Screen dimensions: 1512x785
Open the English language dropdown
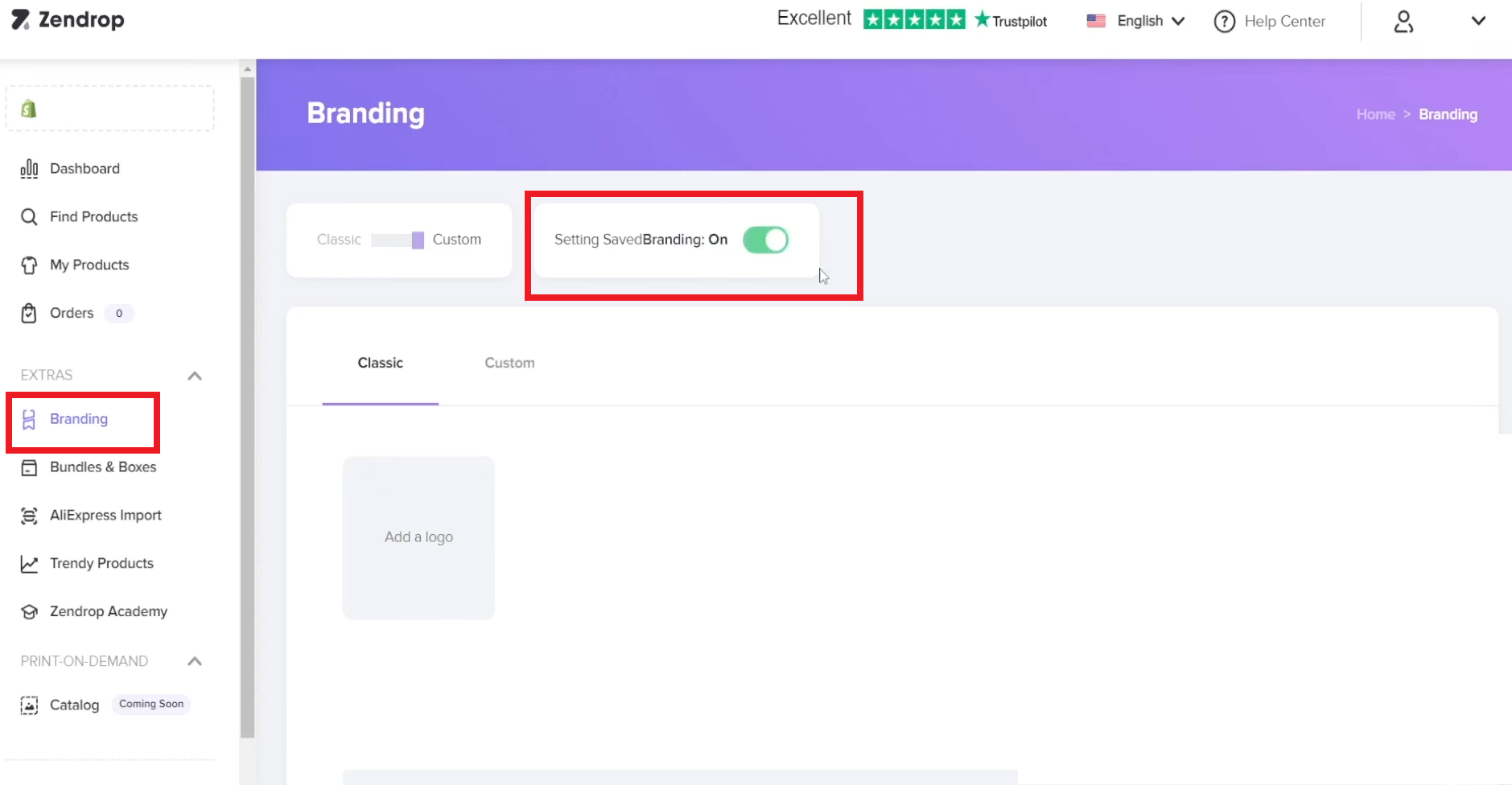(1151, 21)
